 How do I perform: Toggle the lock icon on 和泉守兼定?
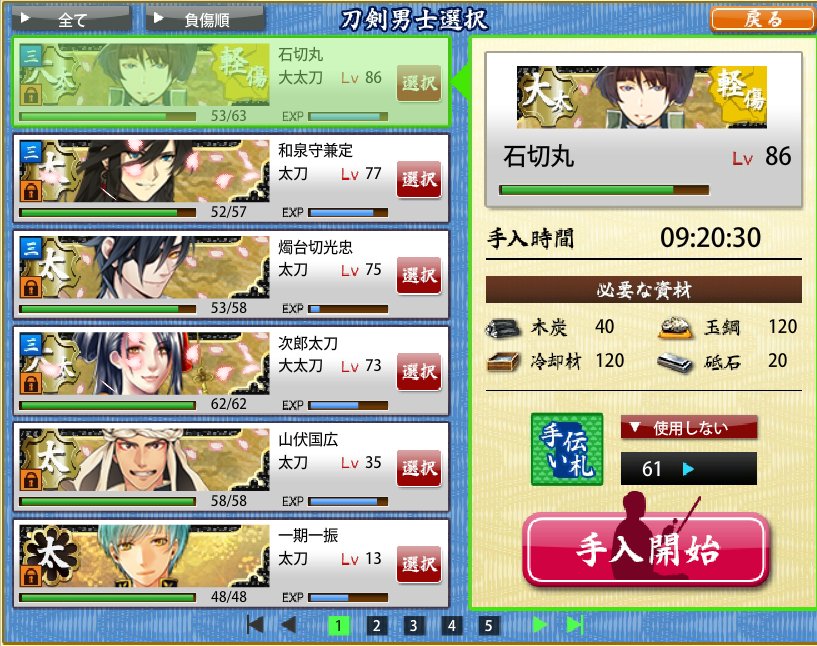(31, 191)
